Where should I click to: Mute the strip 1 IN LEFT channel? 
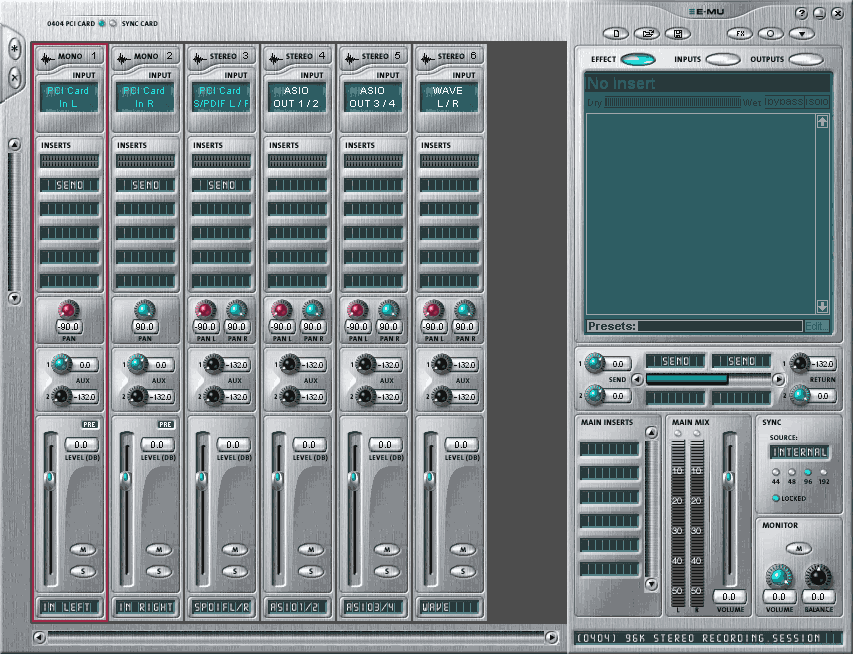click(x=83, y=550)
